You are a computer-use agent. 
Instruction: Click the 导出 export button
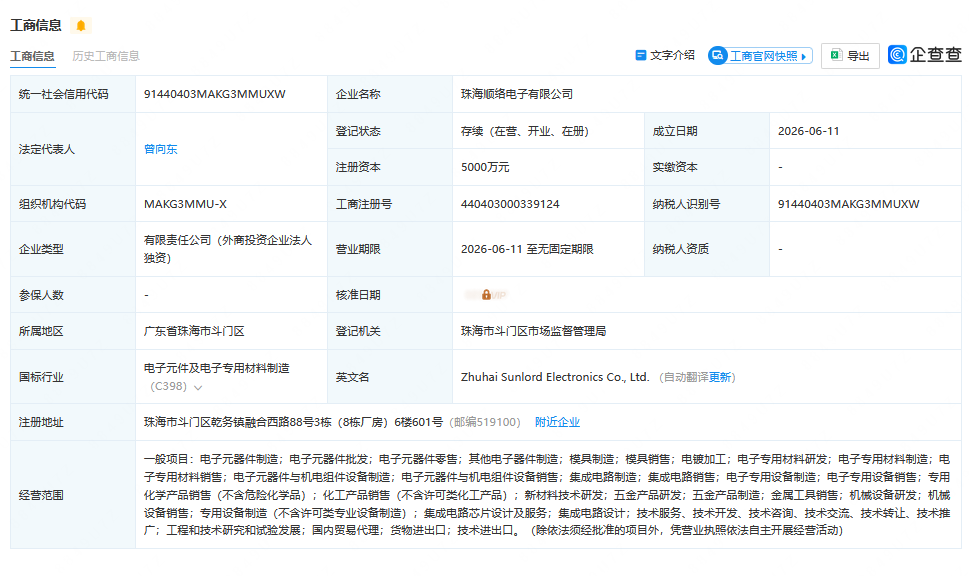[x=850, y=56]
